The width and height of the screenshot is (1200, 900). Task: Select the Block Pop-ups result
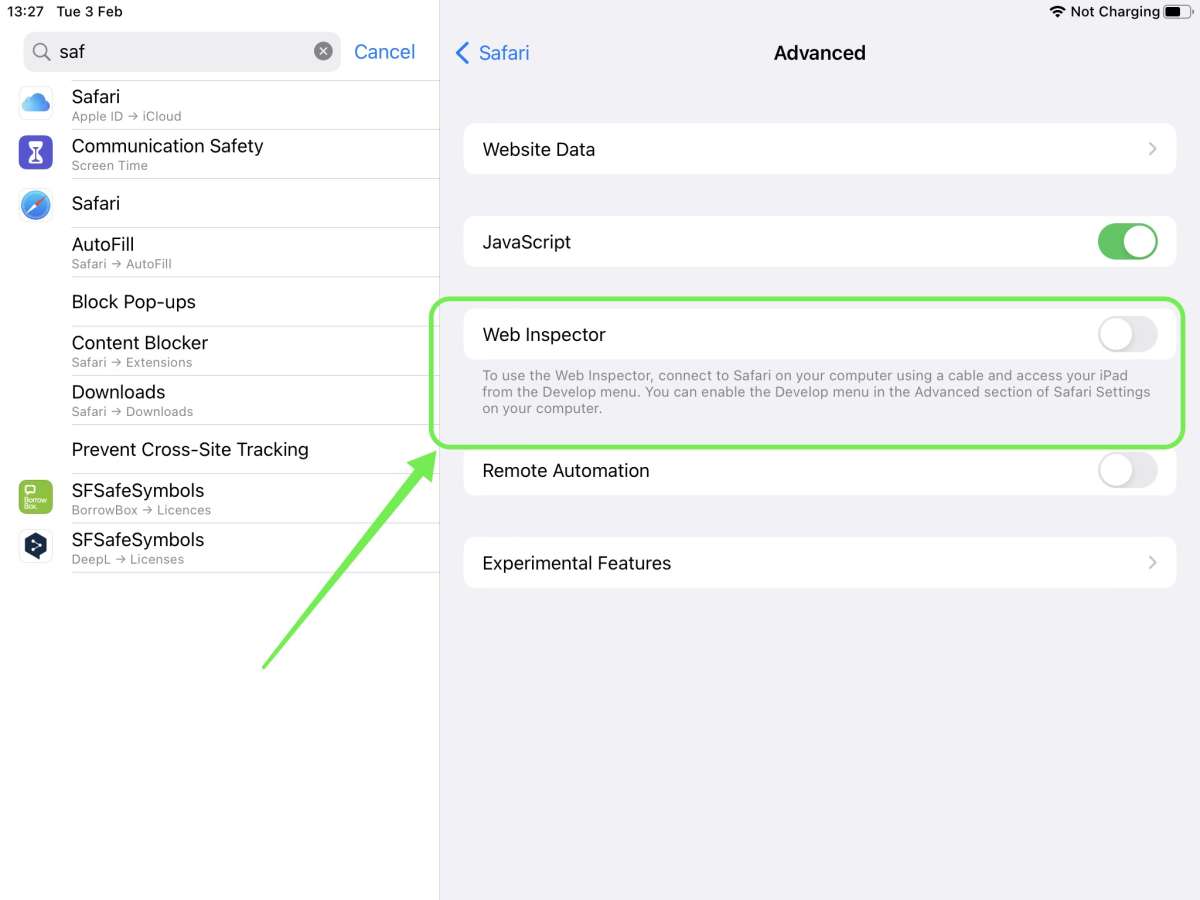255,302
